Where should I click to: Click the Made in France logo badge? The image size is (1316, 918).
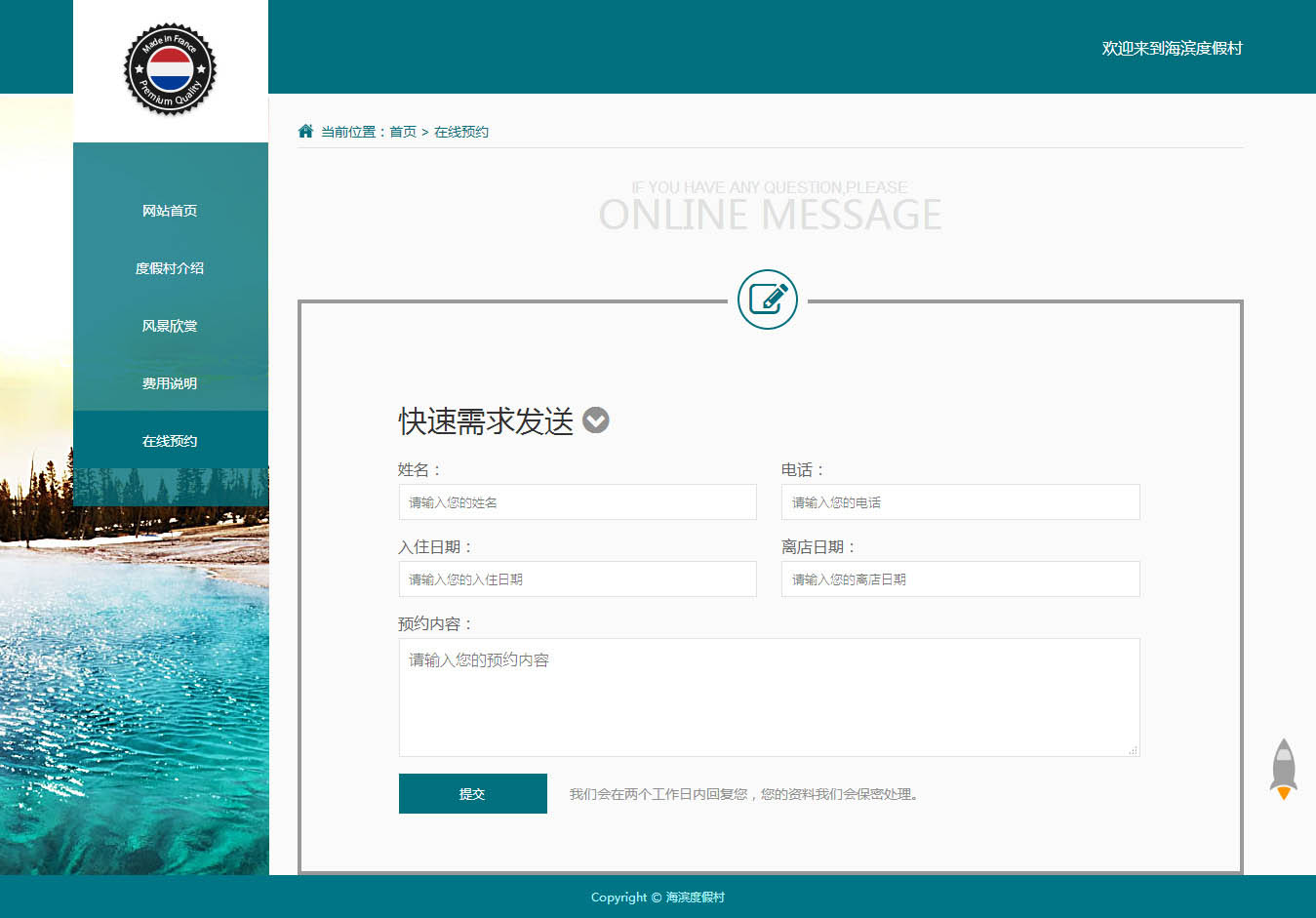coord(170,69)
